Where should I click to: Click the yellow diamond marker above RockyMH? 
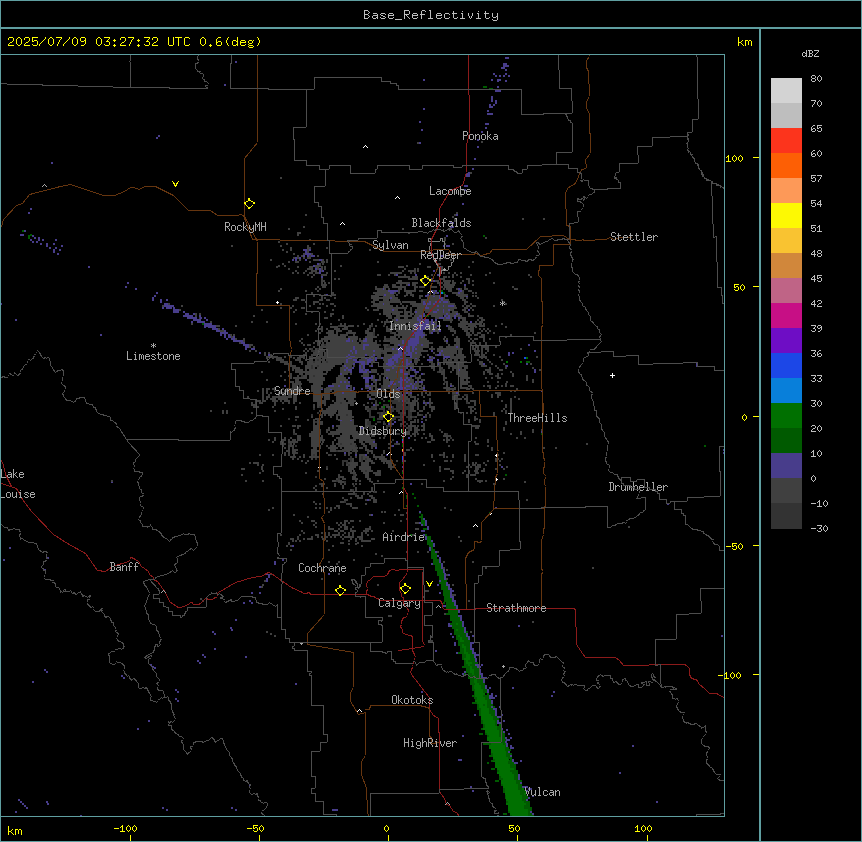249,204
